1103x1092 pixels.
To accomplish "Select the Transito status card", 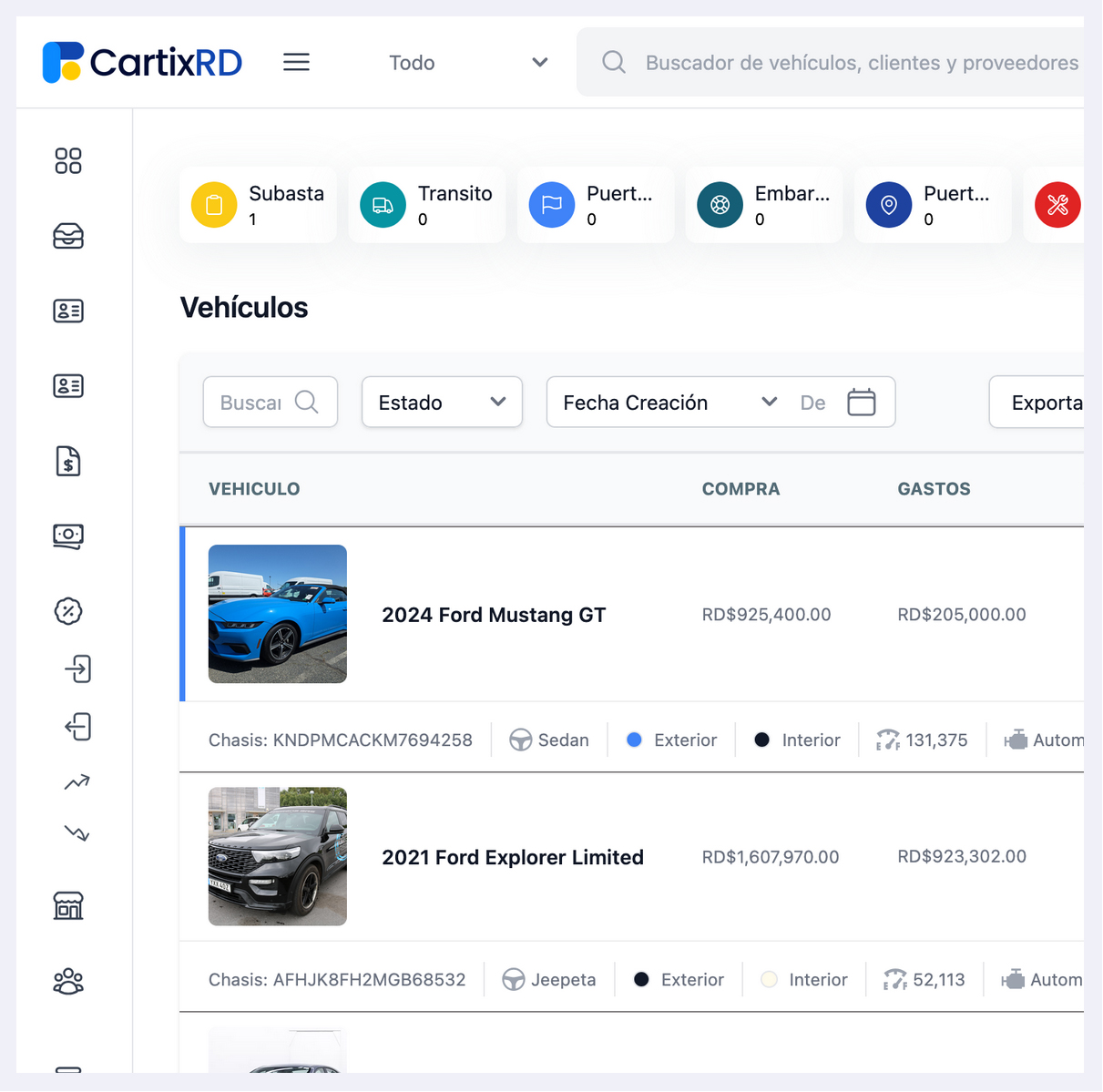I will click(427, 205).
